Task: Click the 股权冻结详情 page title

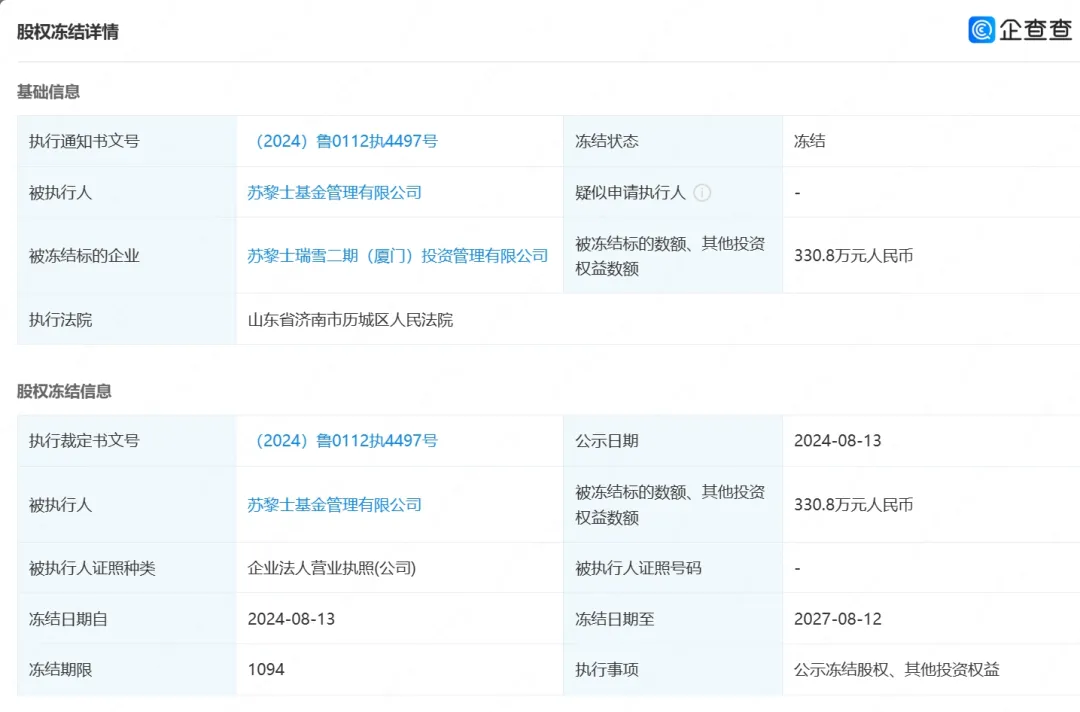Action: point(68,32)
